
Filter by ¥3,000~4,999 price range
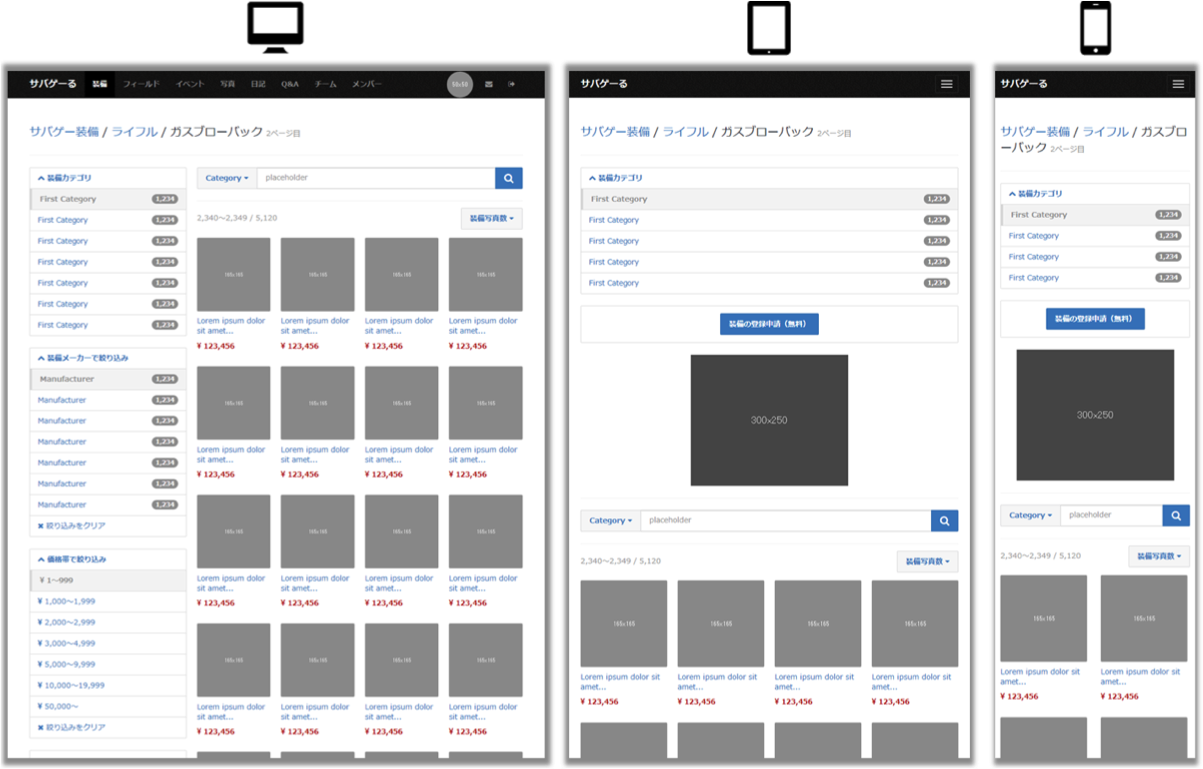pos(108,644)
